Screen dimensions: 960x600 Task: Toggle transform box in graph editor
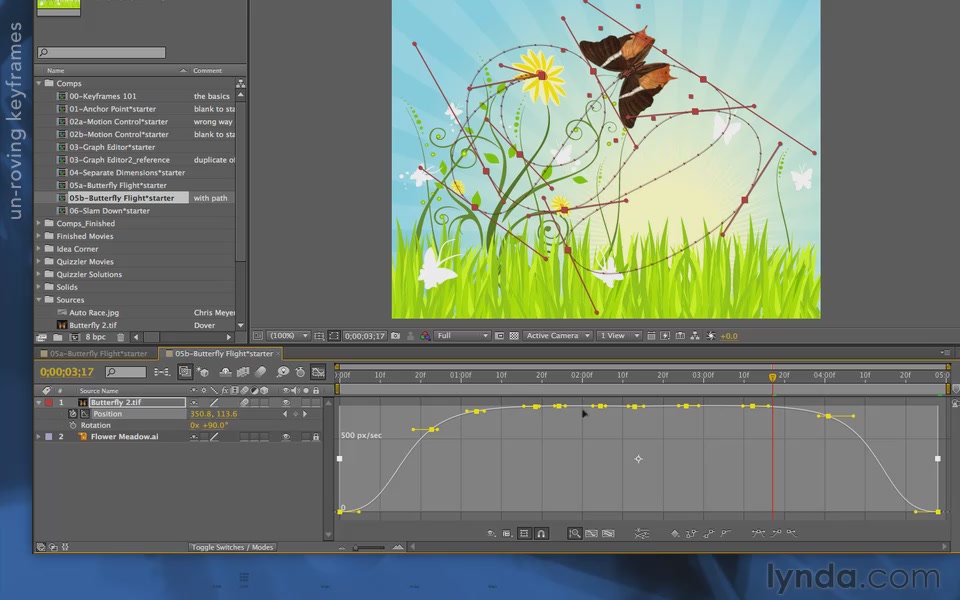pos(524,533)
